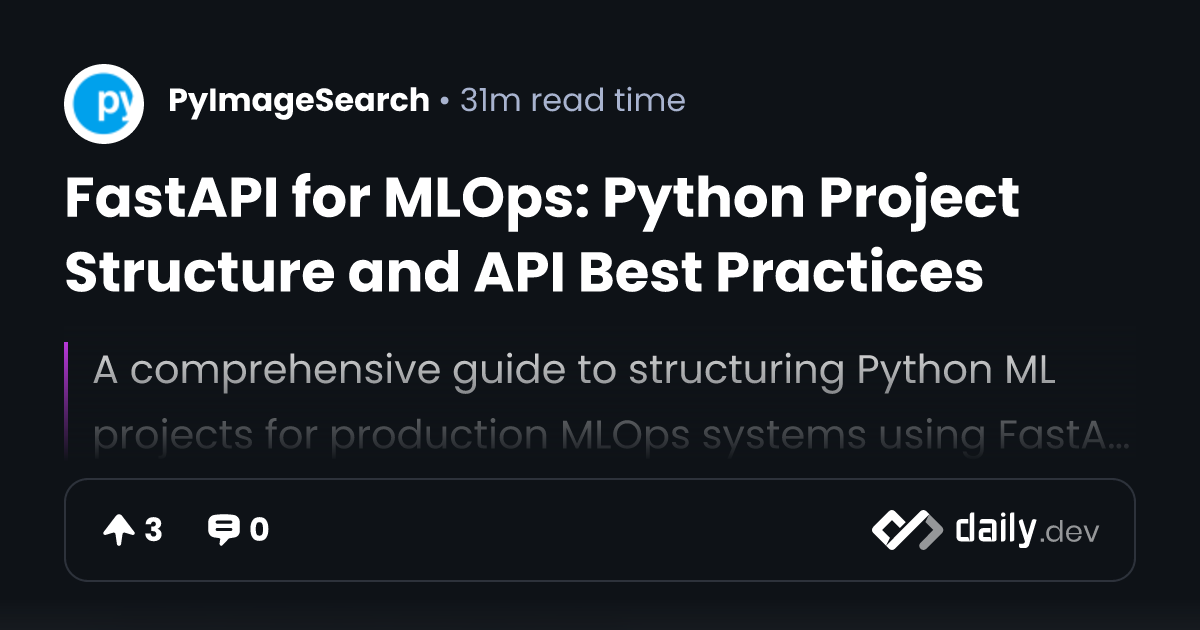Upvote the post with the arrow icon
Image resolution: width=1200 pixels, height=630 pixels.
click(119, 530)
